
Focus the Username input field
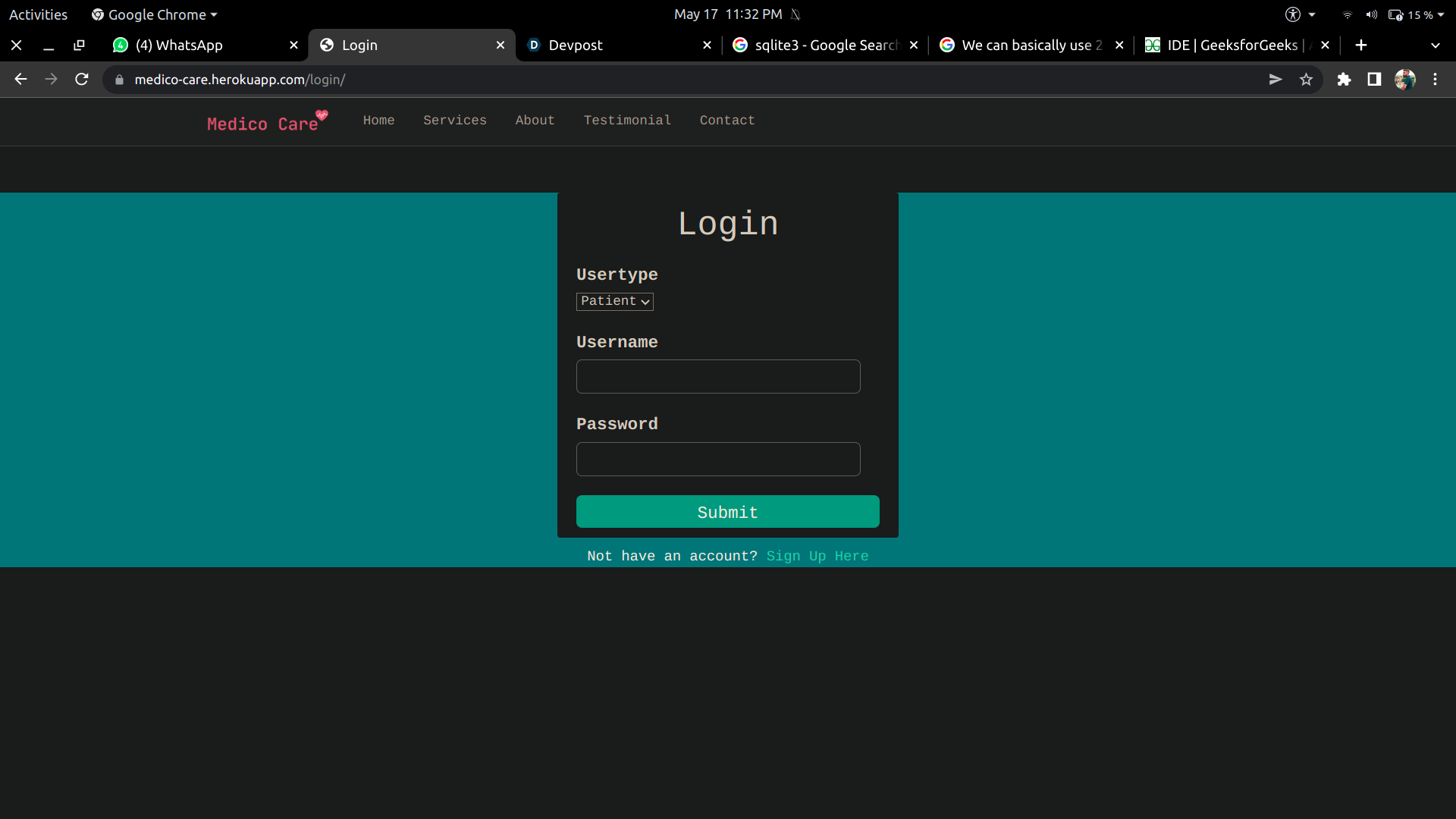(x=718, y=377)
